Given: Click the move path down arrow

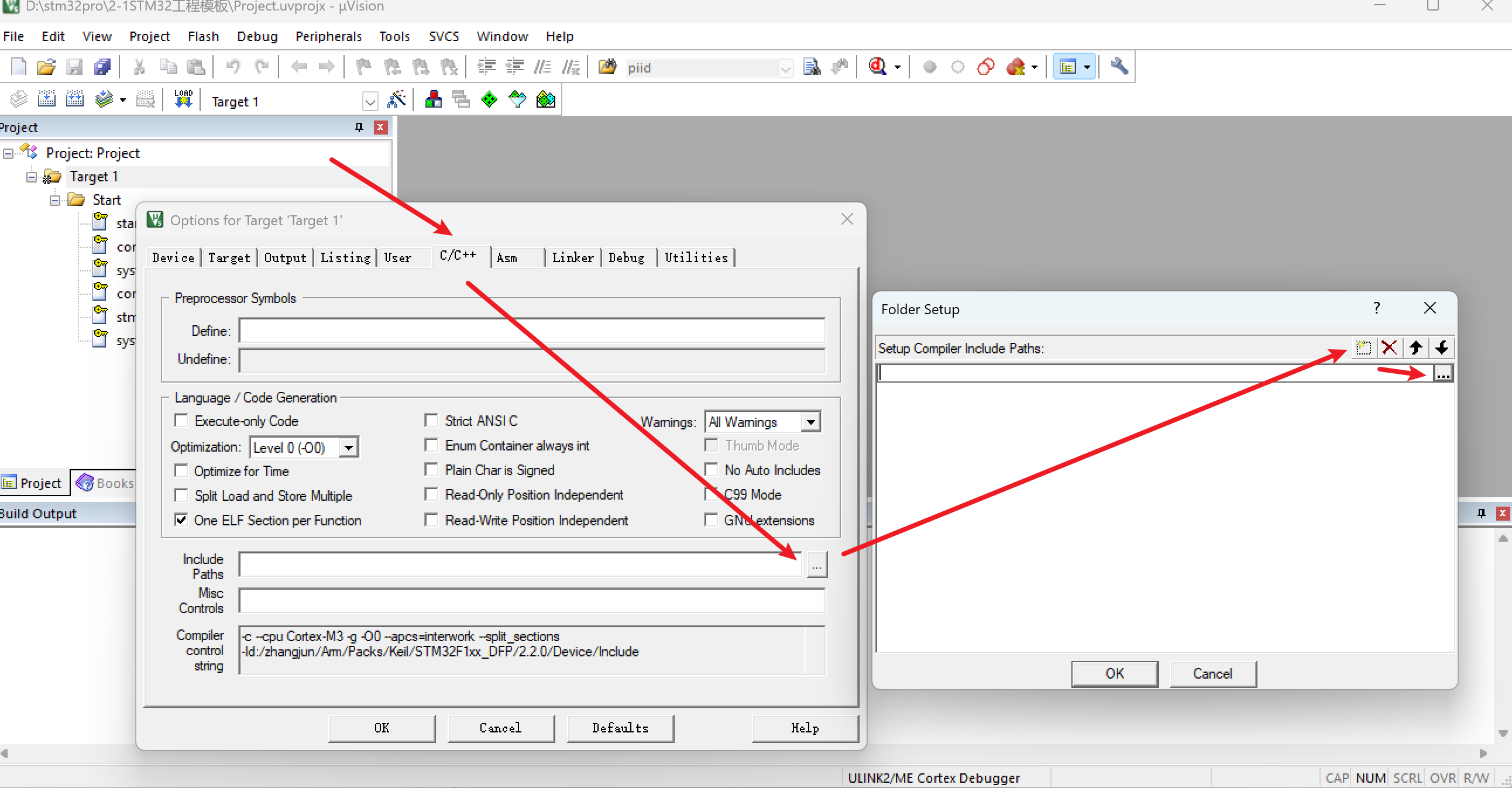Looking at the screenshot, I should [x=1442, y=348].
